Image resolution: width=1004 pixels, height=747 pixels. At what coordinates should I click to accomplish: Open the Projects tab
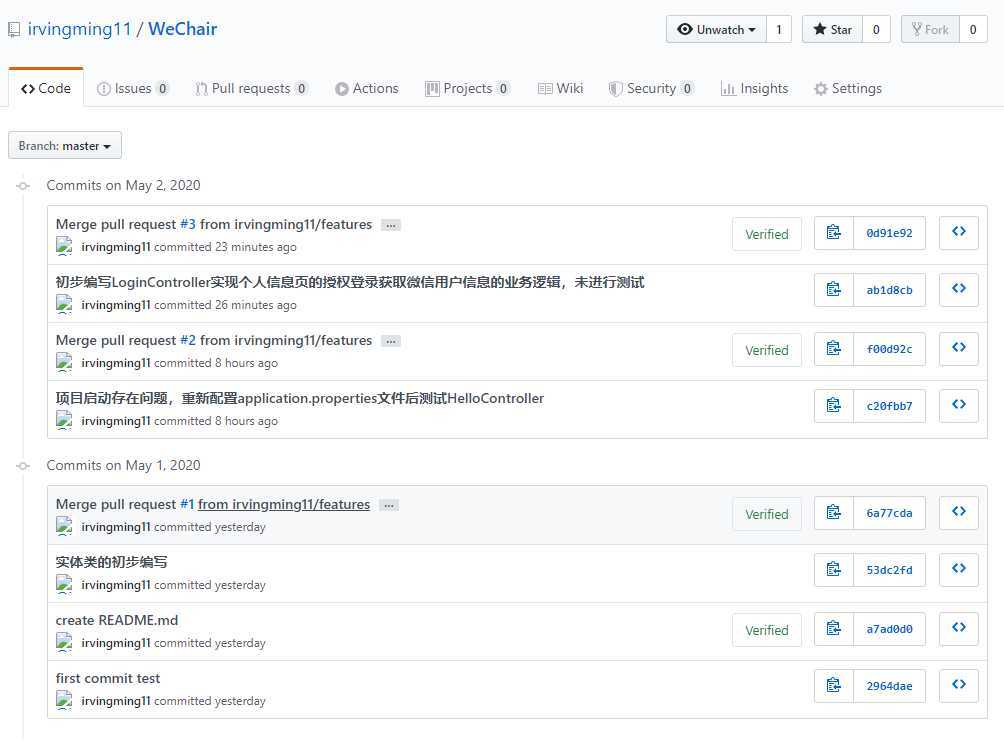coord(467,88)
